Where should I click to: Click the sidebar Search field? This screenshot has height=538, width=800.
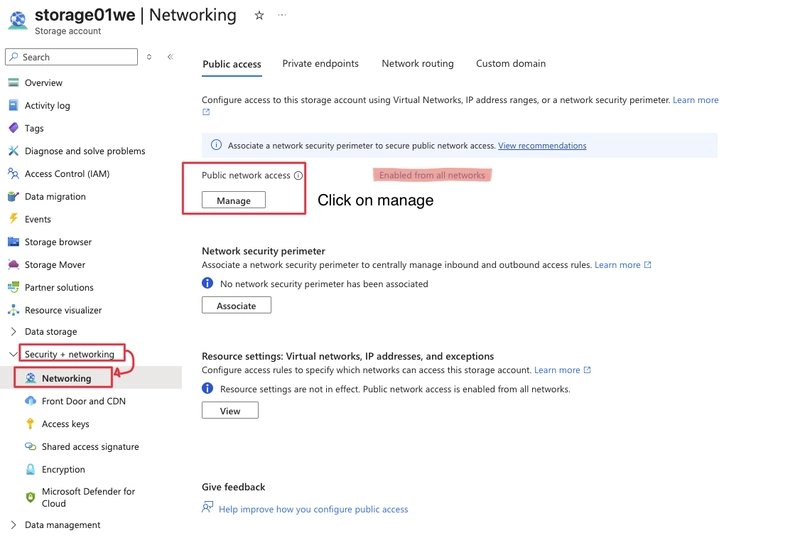coord(71,57)
